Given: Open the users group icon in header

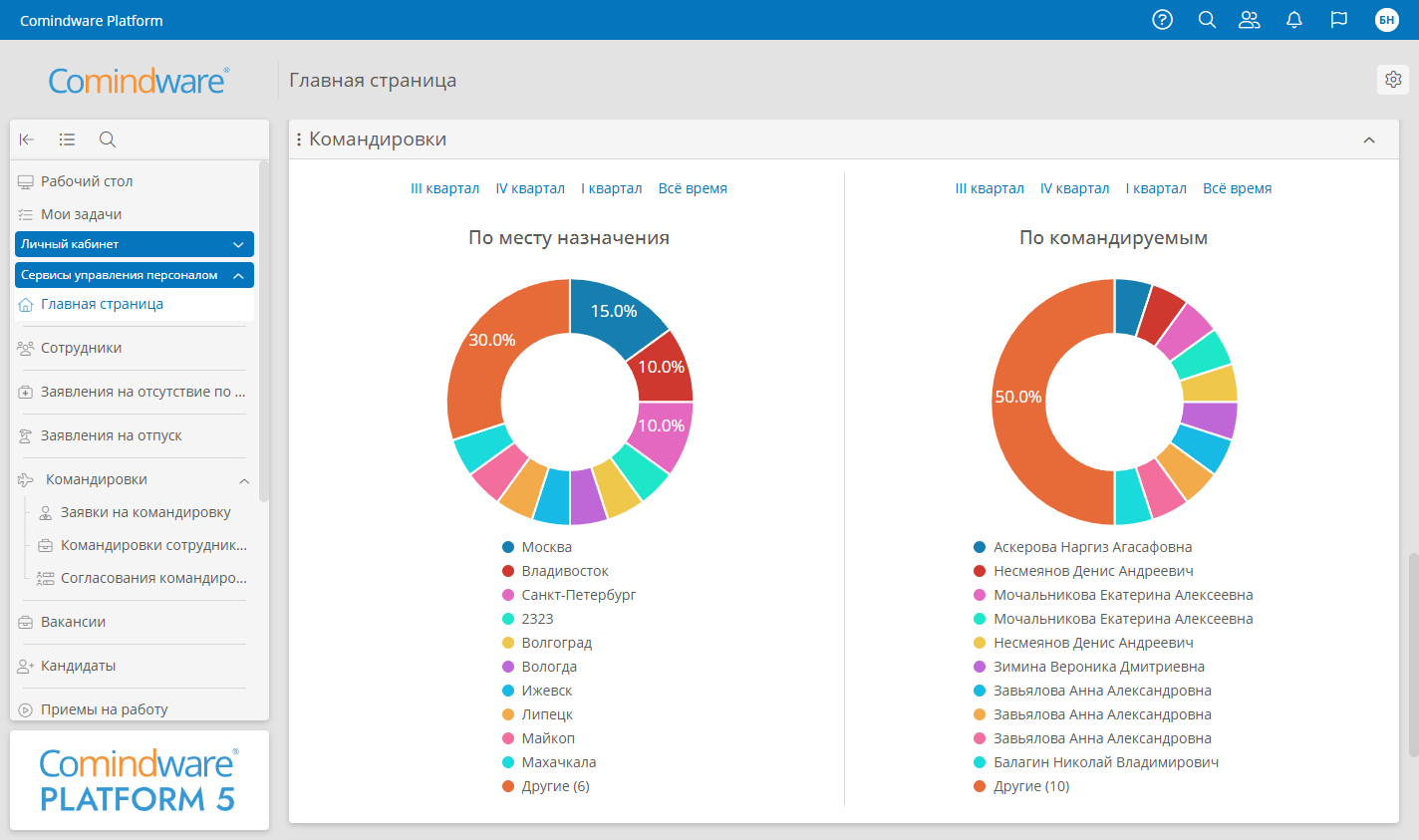Looking at the screenshot, I should [x=1250, y=20].
